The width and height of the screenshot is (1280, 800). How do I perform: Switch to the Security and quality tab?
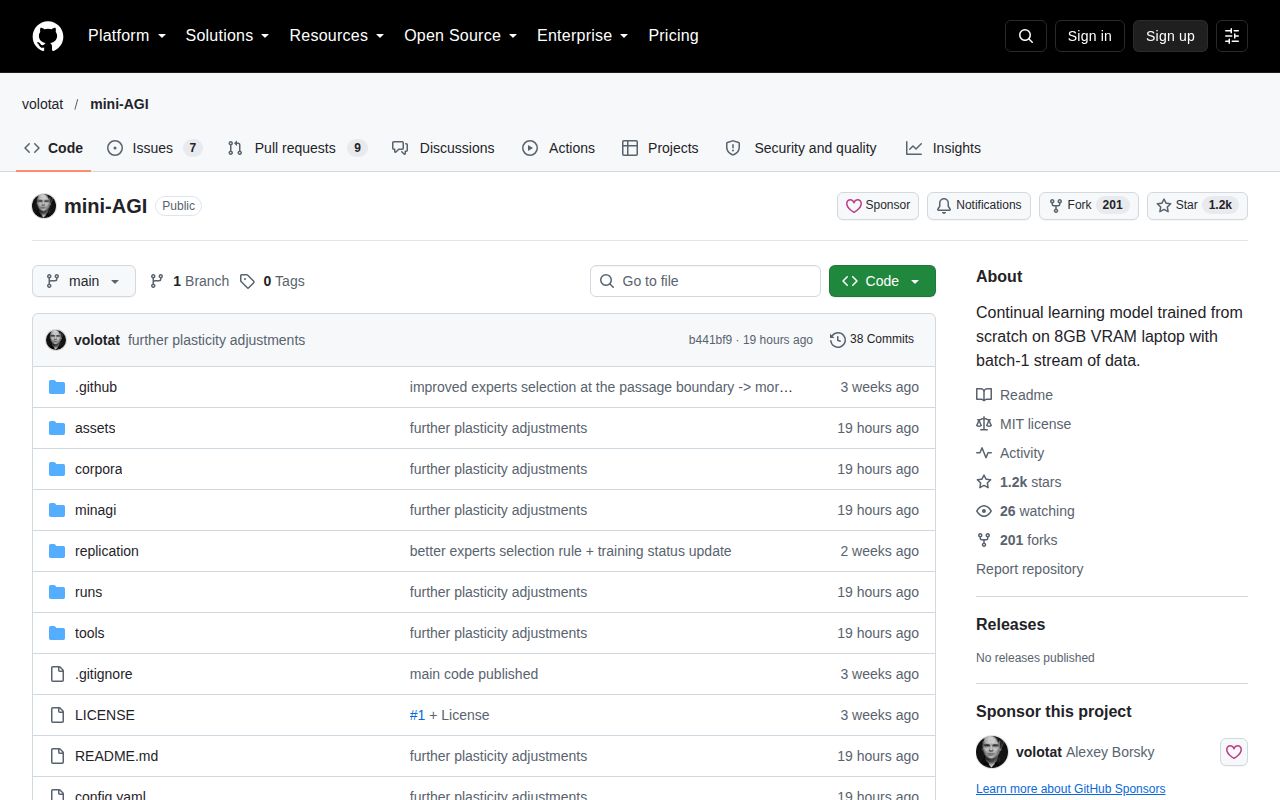pos(801,148)
